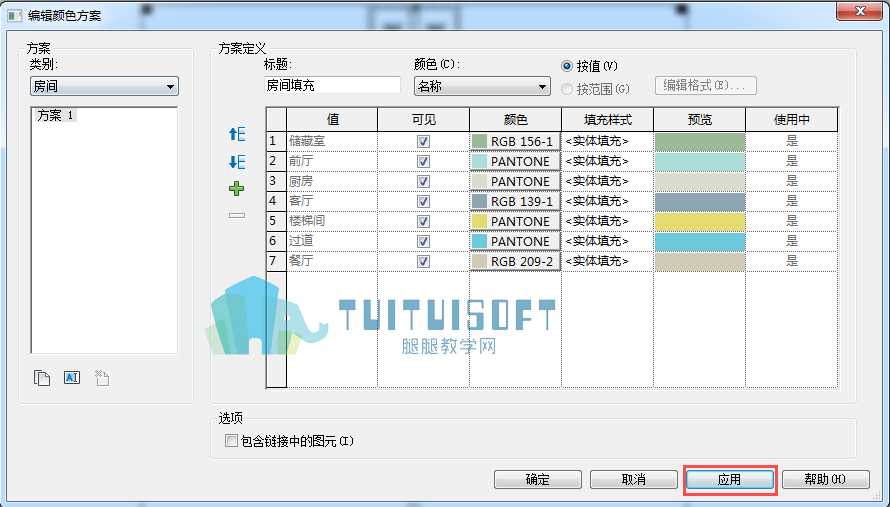Click the 填充样式 column header
The height and width of the screenshot is (507, 890).
point(607,120)
